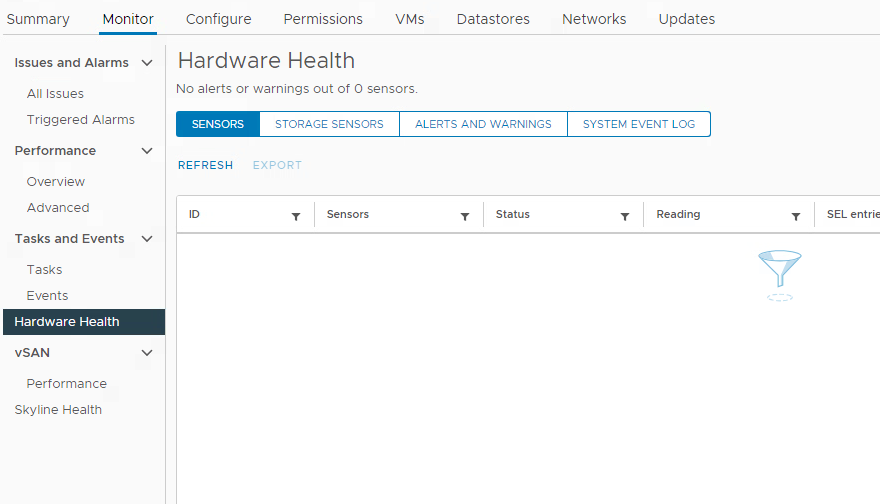Viewport: 880px width, 504px height.
Task: Open the Configure tab
Action: coord(218,19)
